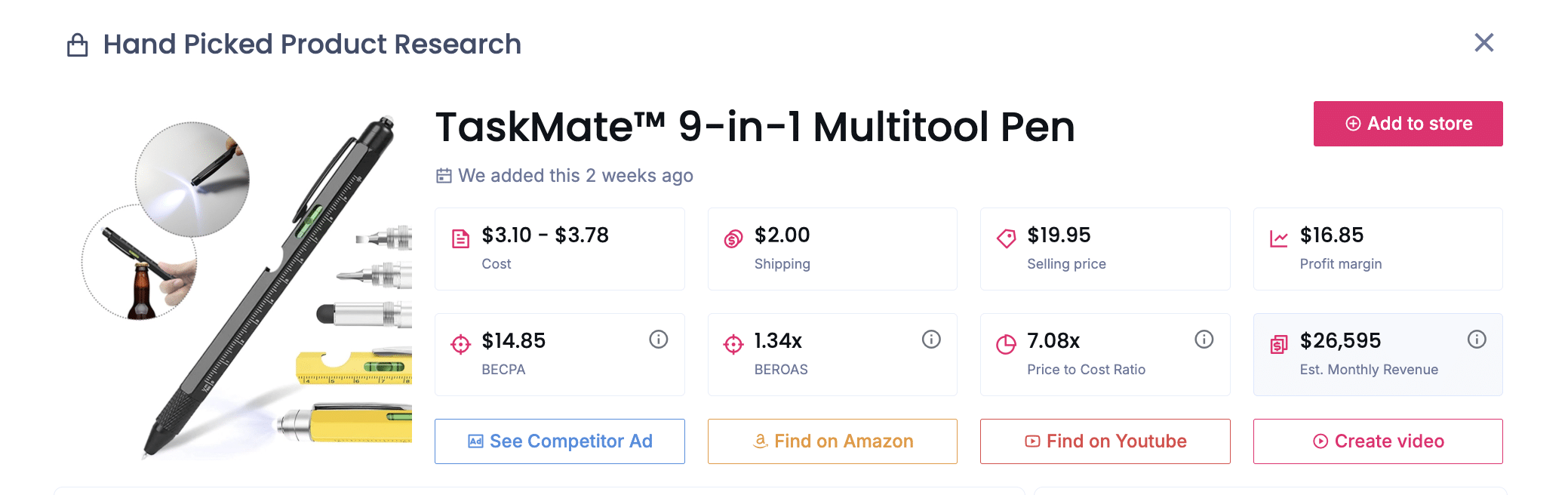
Task: Click the BEROAS info icon
Action: click(x=931, y=340)
